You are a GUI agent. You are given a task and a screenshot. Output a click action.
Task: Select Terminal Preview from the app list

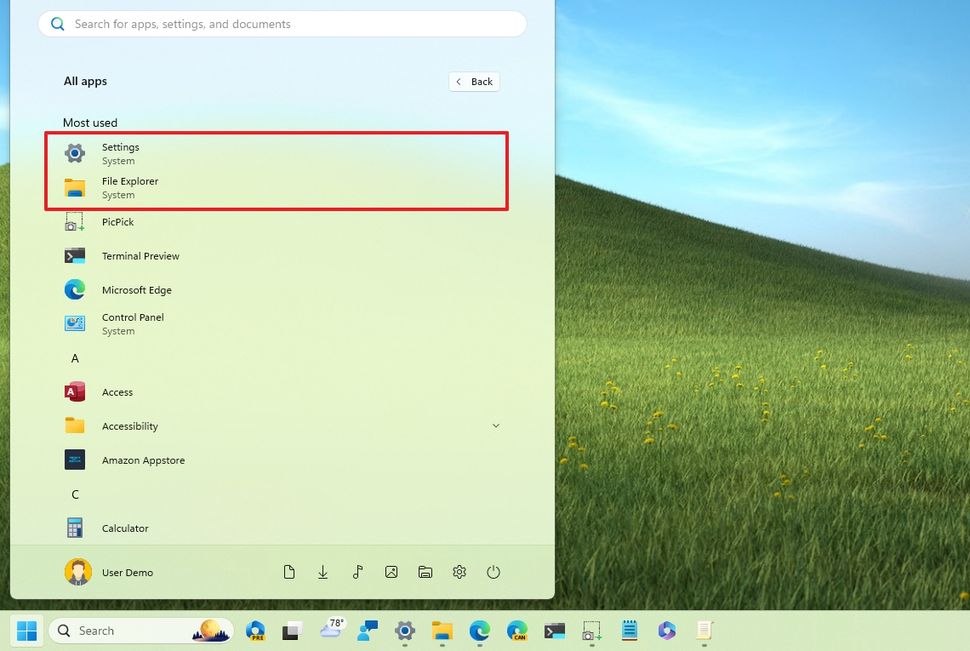tap(140, 255)
